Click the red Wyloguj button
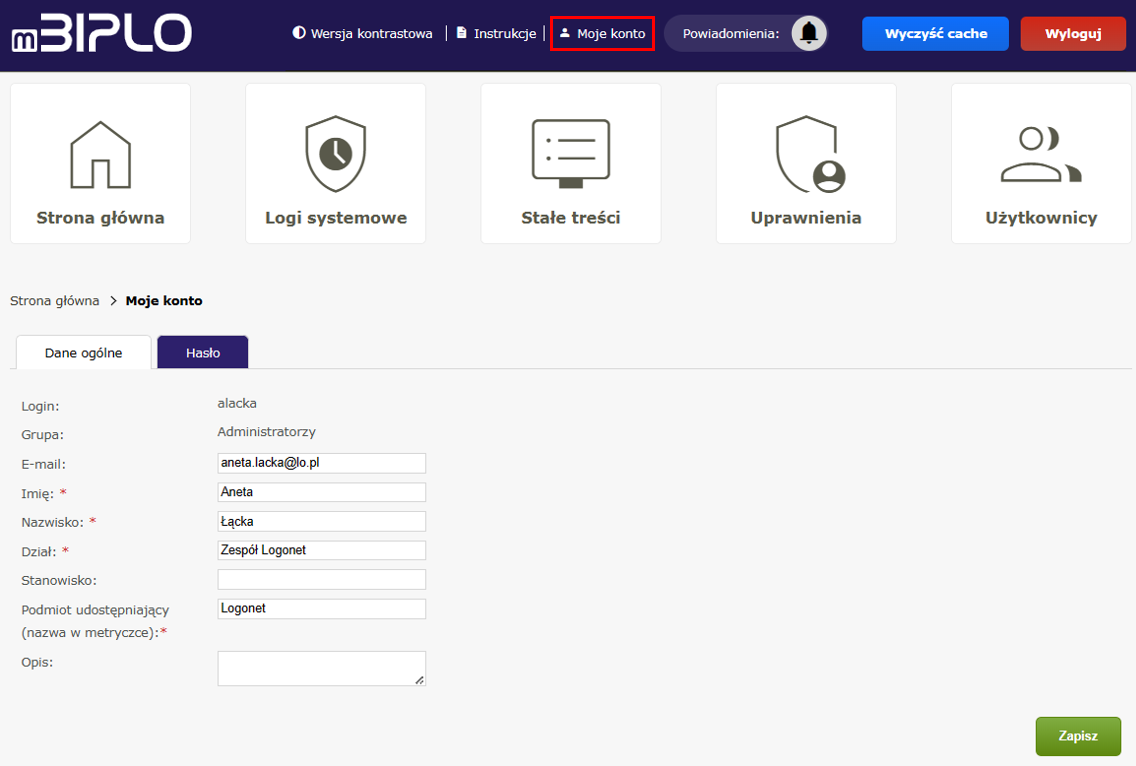Screen dimensions: 1136x766 coord(1072,33)
